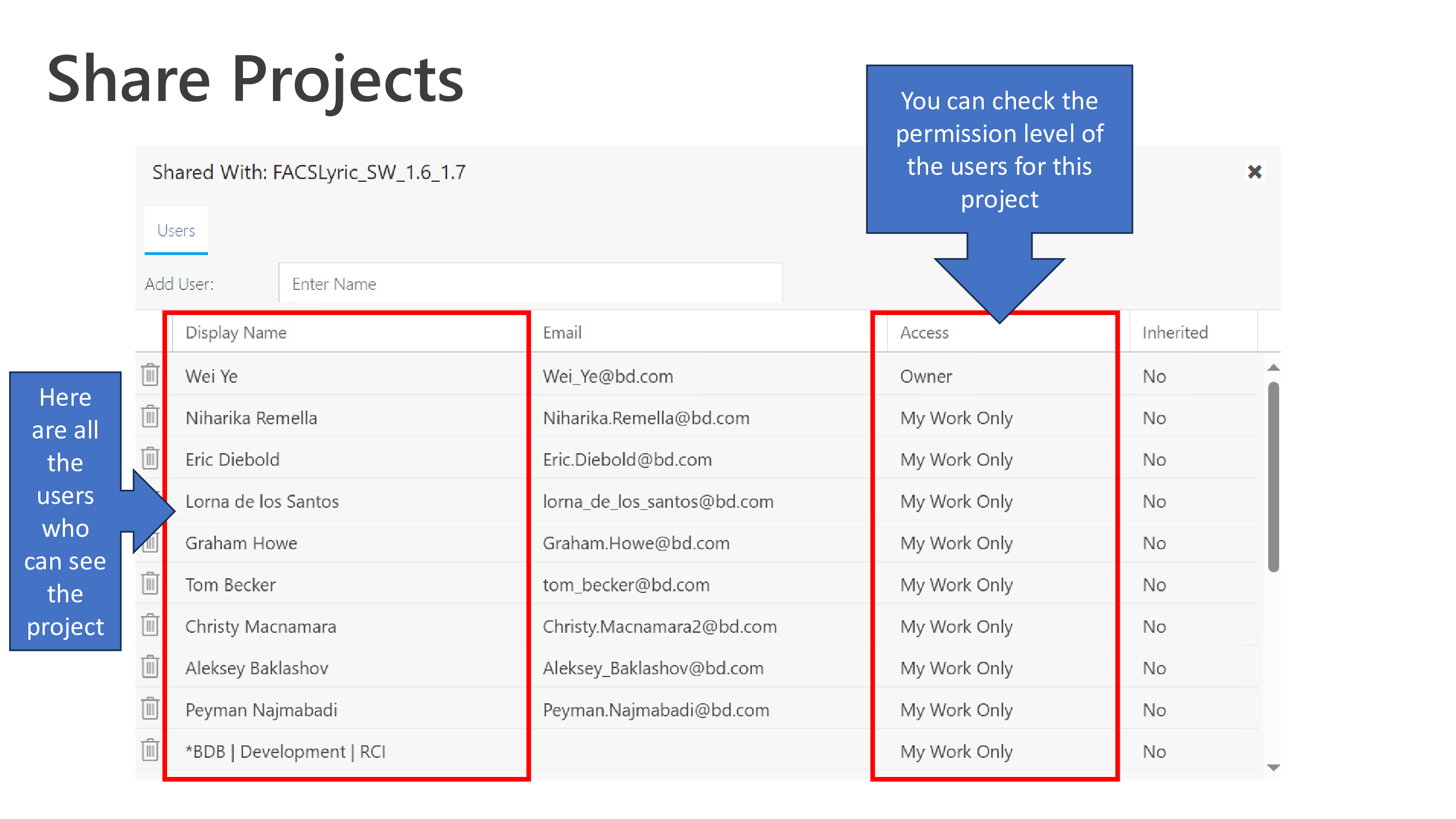Delete Wei Ye using trash icon
Viewport: 1456px width, 819px height.
click(150, 375)
